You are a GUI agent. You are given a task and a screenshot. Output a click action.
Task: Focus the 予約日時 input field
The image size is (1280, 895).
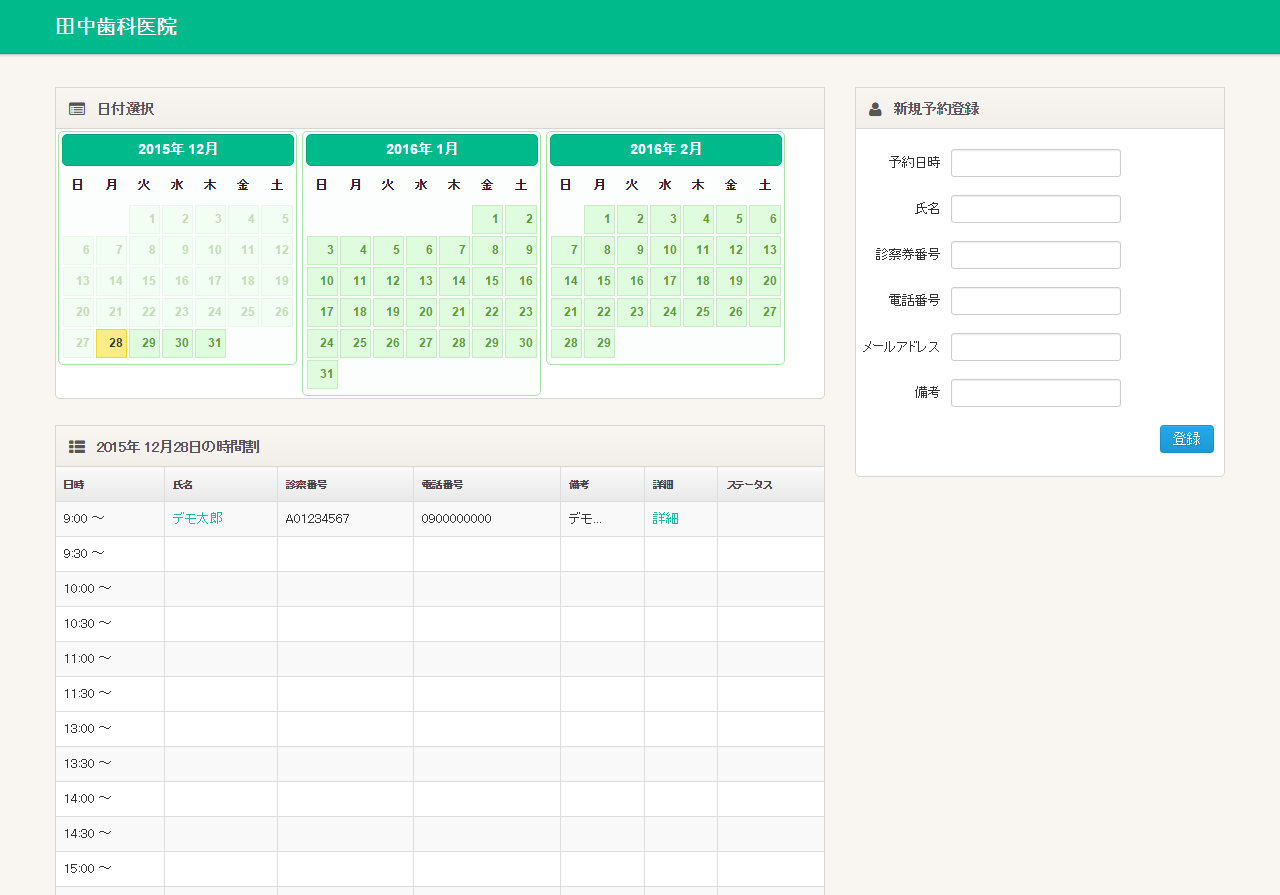(x=1035, y=163)
